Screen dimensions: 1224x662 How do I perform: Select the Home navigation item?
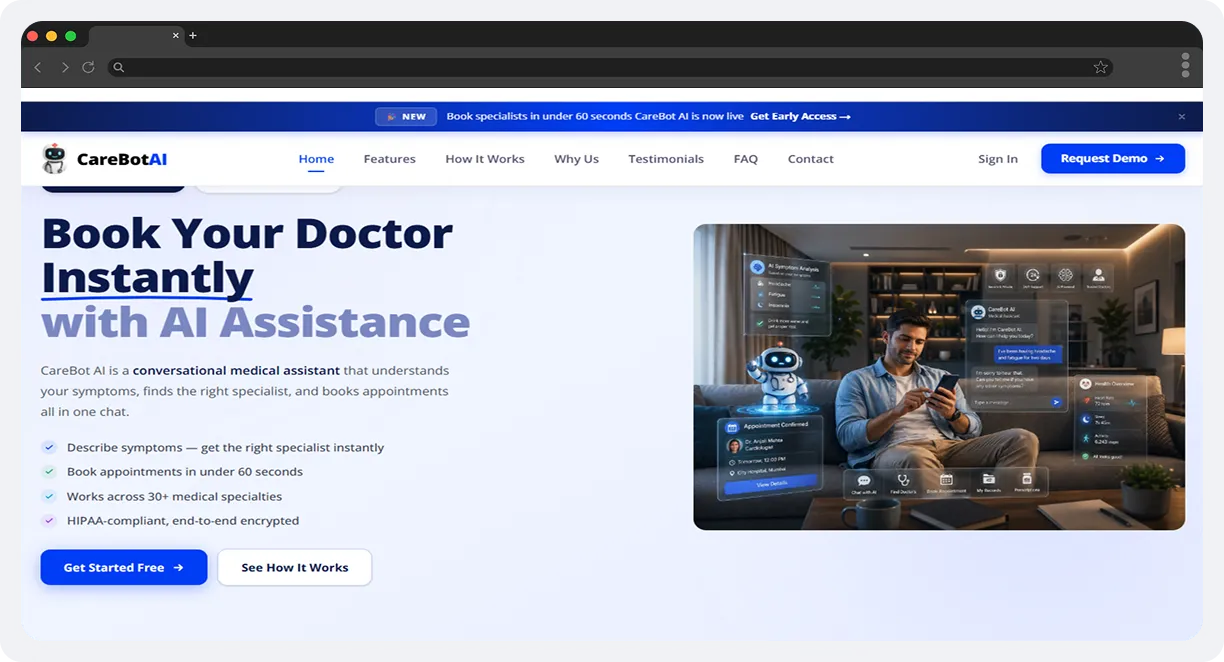(x=316, y=159)
